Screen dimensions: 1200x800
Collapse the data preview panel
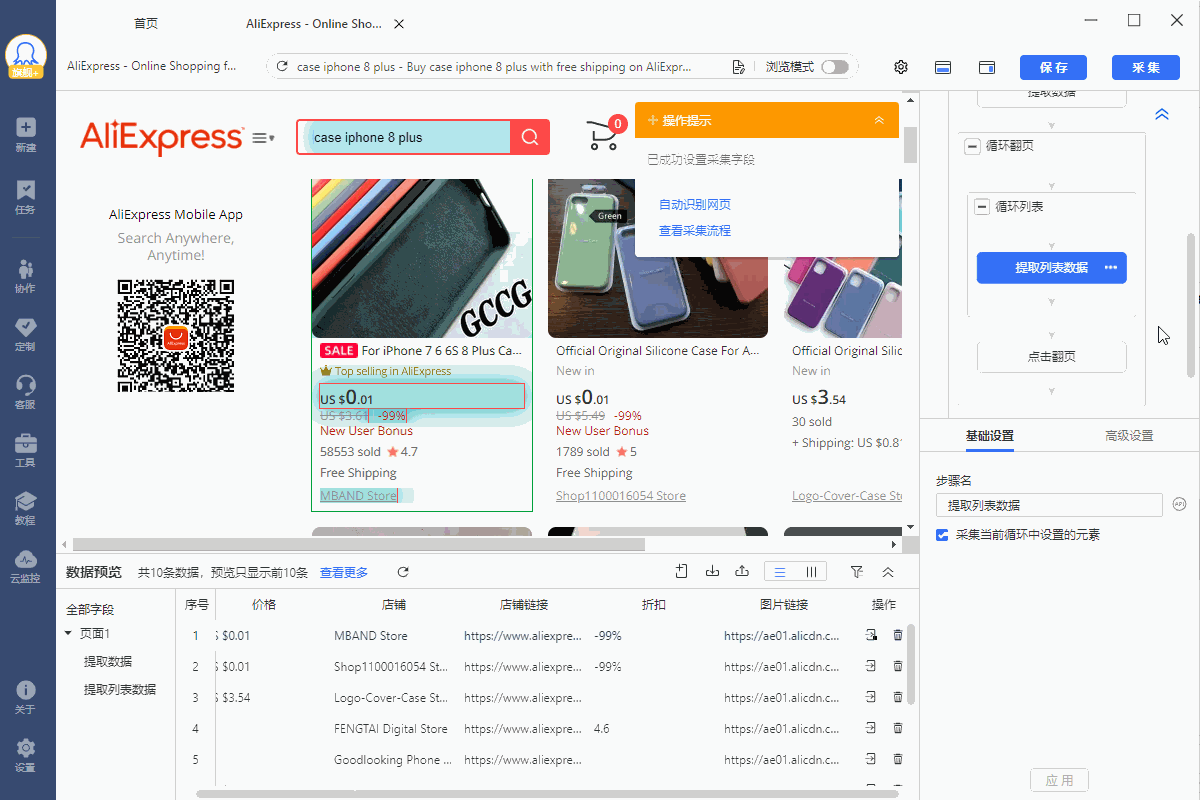pyautogui.click(x=888, y=572)
